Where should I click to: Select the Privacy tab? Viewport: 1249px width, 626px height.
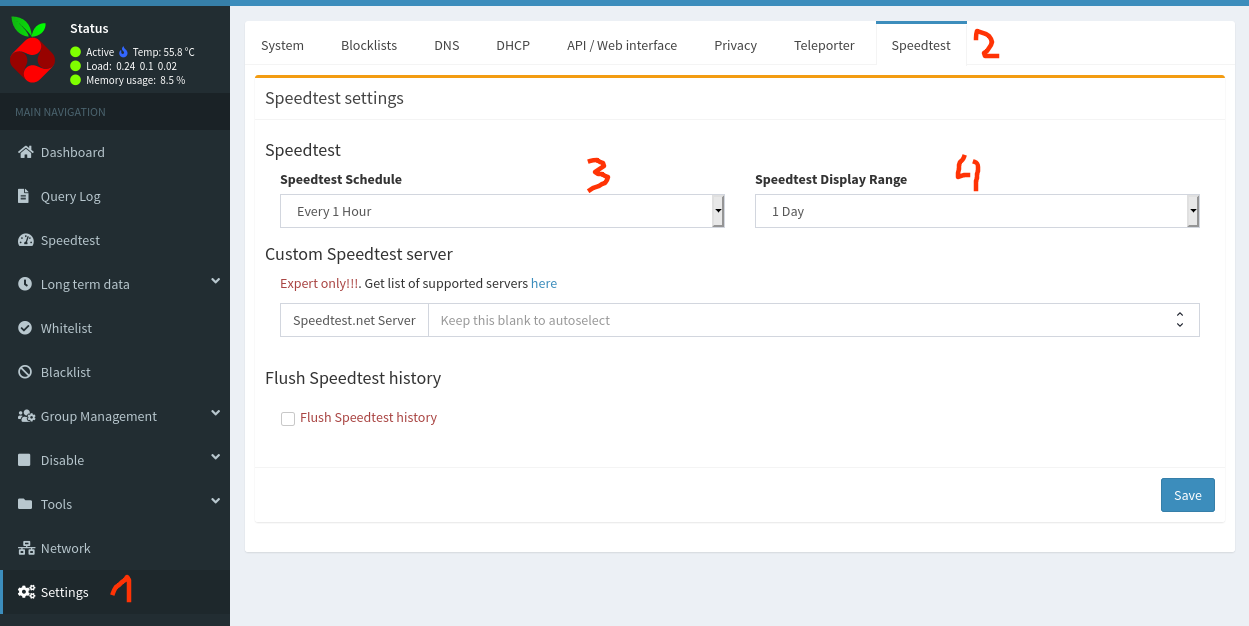point(736,45)
